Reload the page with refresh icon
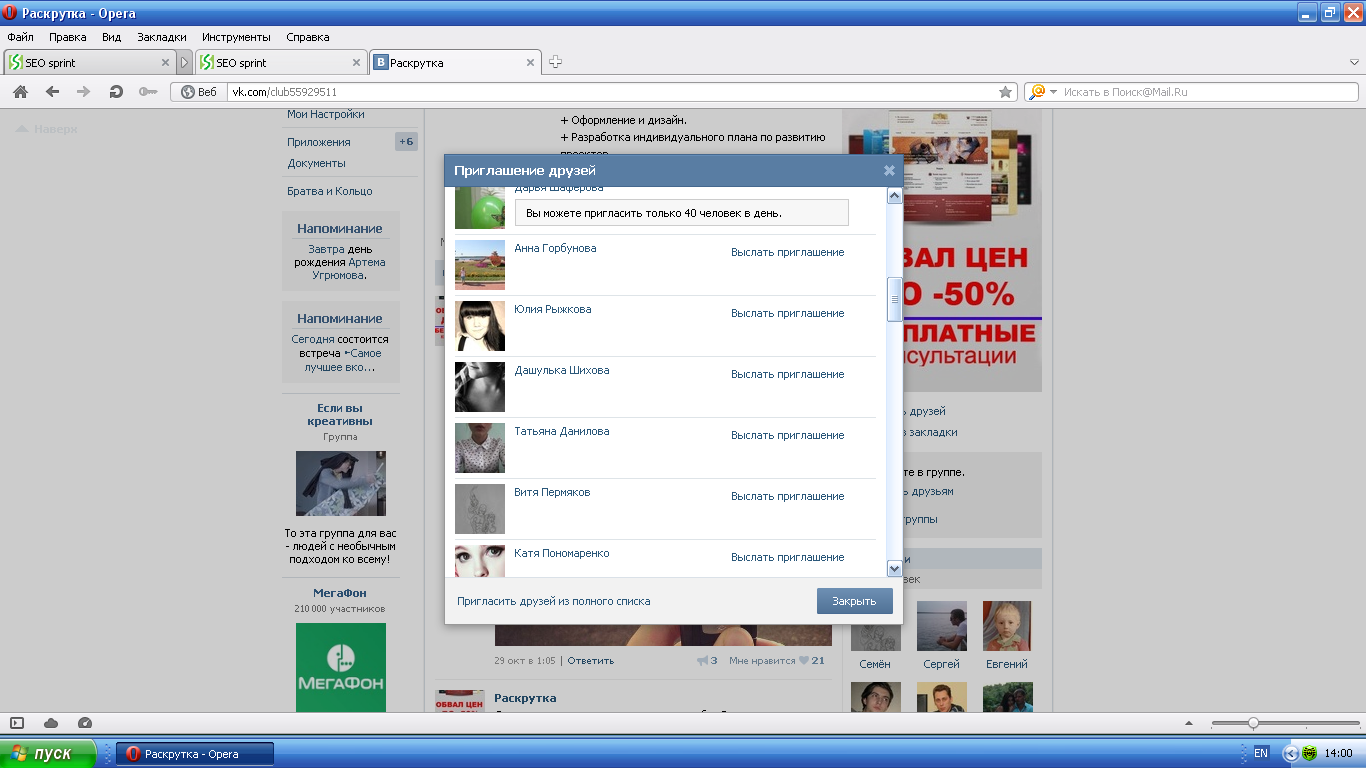Viewport: 1366px width, 768px height. point(116,92)
